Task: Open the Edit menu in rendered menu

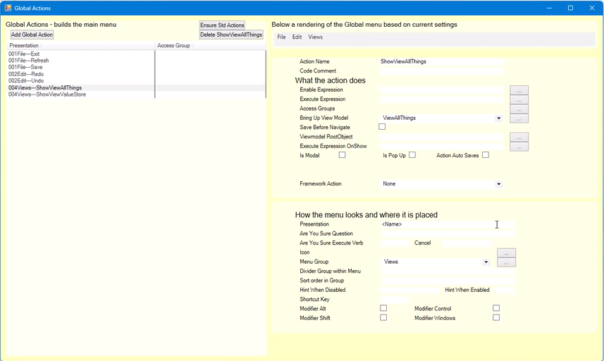Action: [297, 37]
